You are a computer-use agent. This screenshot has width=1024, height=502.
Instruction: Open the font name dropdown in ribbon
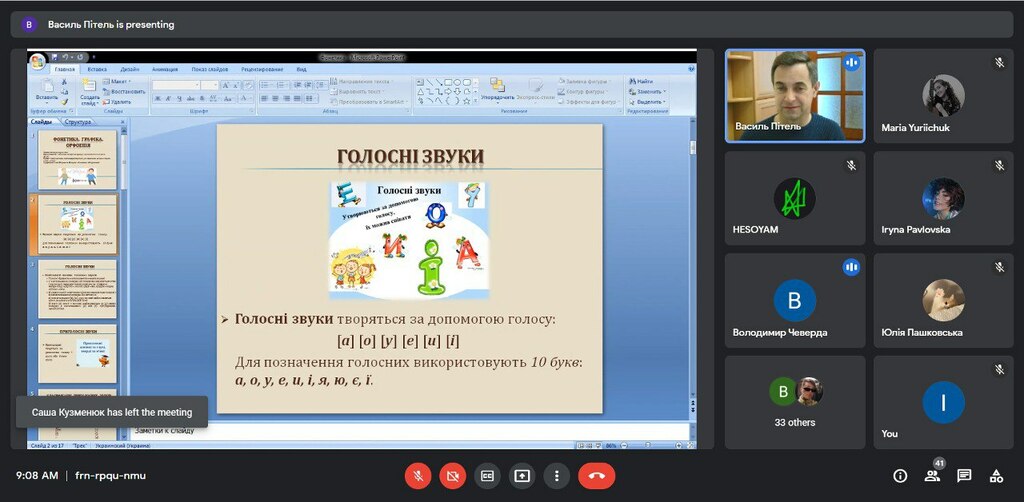coord(176,85)
